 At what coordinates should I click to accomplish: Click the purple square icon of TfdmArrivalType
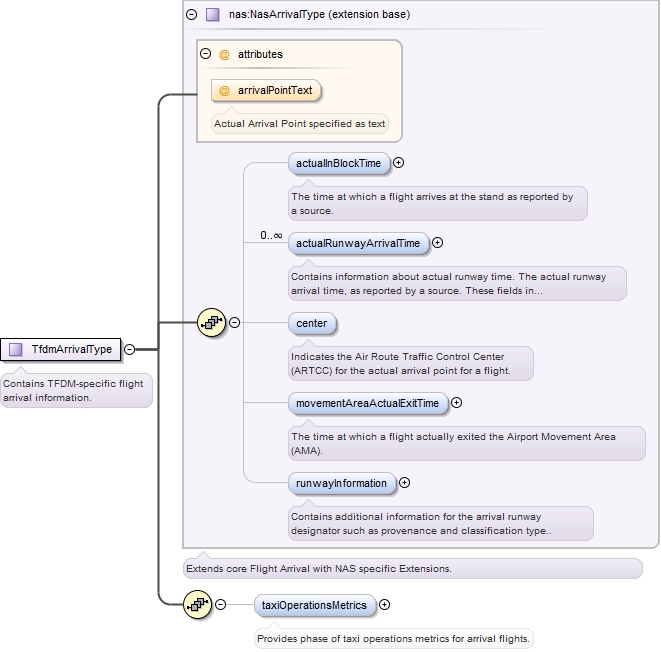click(x=16, y=349)
